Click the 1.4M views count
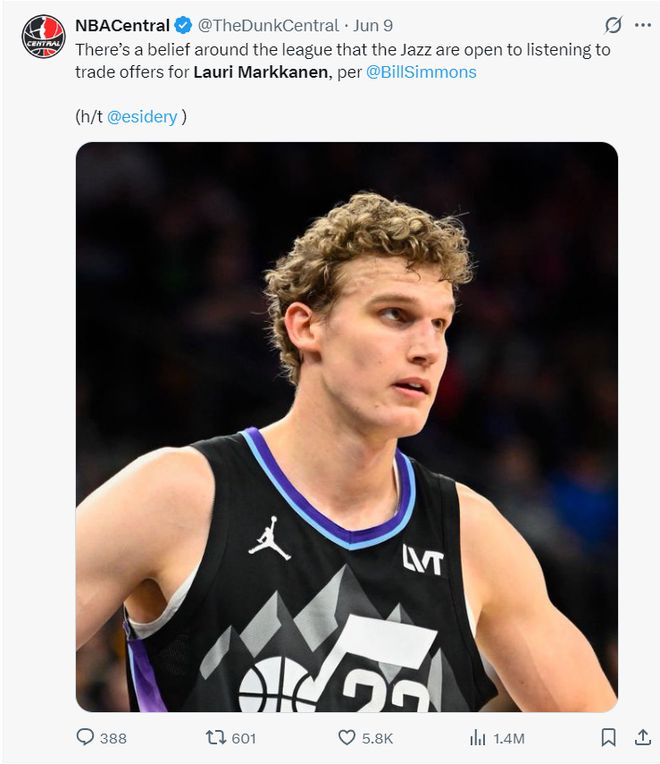 (509, 738)
